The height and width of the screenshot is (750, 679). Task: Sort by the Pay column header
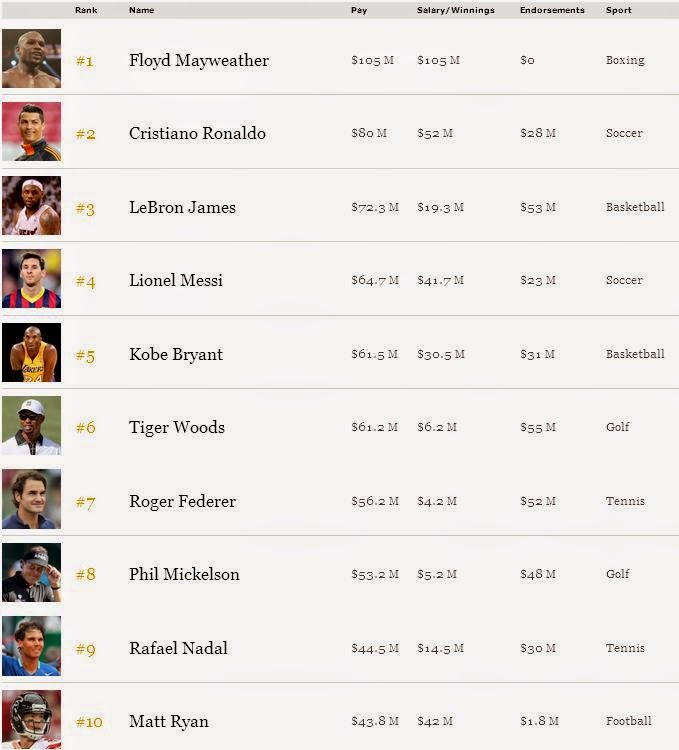coord(359,10)
